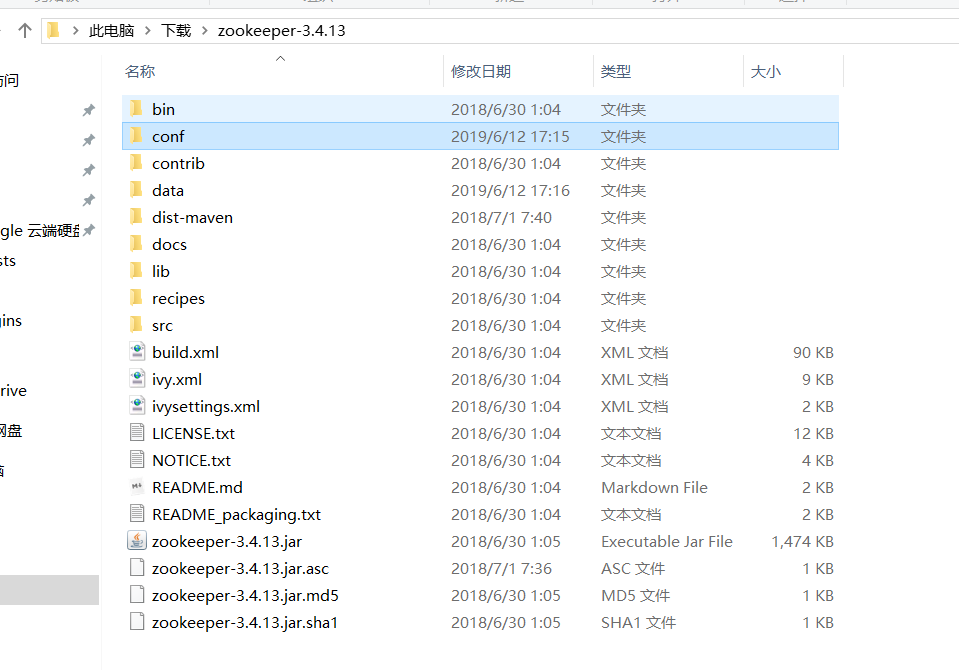Screen dimensions: 959x670
Task: Click the README.md markdown icon
Action: (137, 487)
